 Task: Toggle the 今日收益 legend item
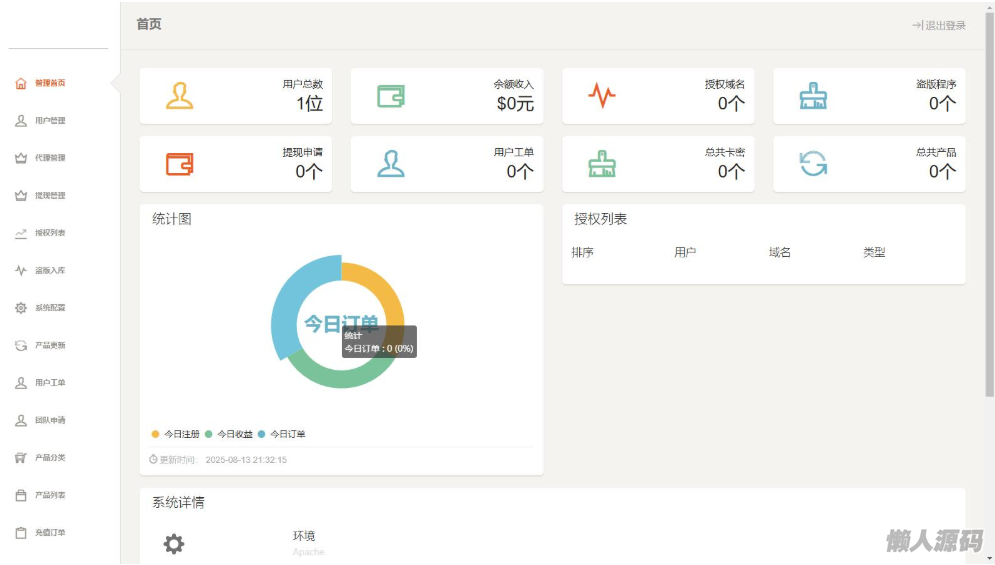click(229, 434)
